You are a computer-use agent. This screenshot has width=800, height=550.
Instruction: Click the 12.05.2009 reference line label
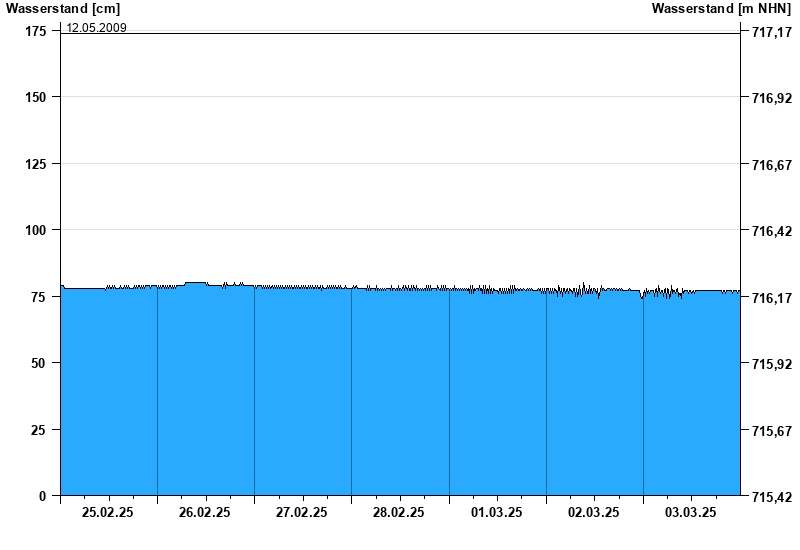pyautogui.click(x=96, y=27)
